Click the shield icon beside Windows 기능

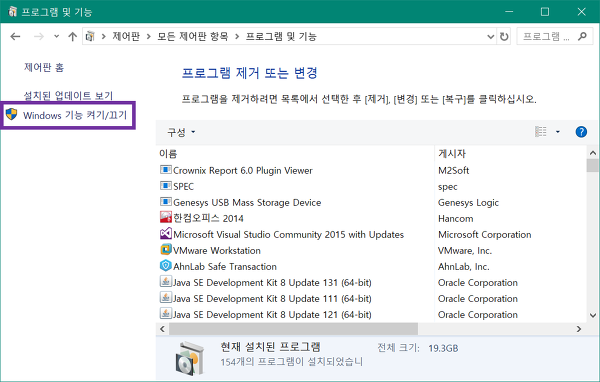click(x=11, y=114)
